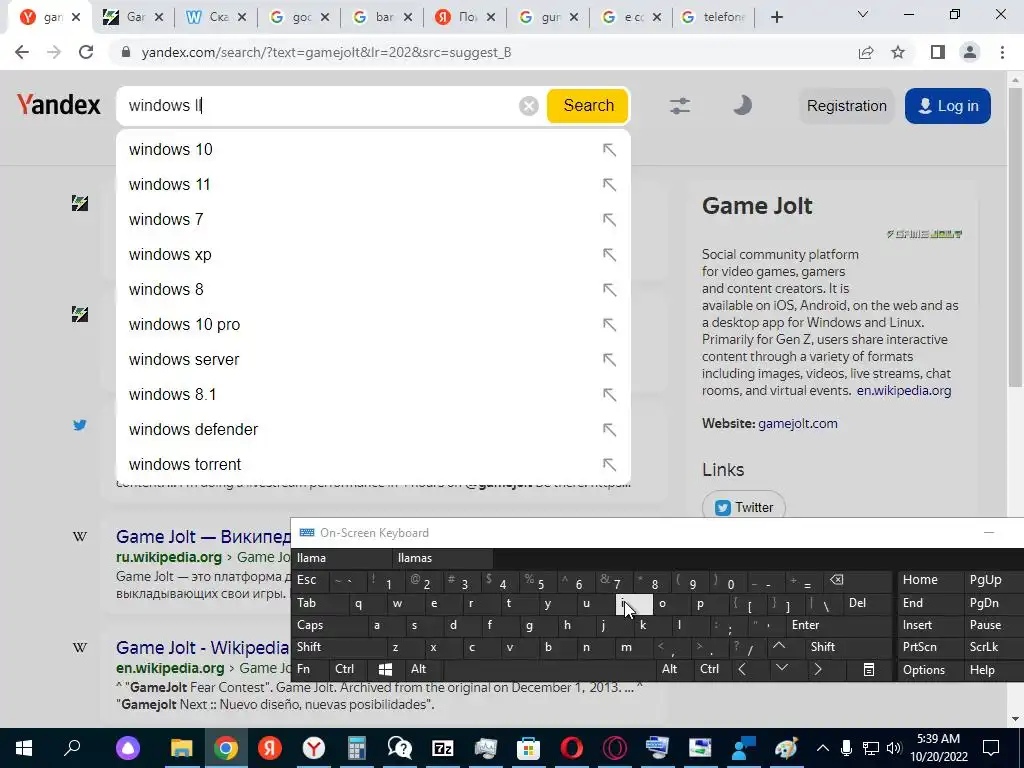The image size is (1024, 768).
Task: Open Chrome profile avatar
Action: pyautogui.click(x=970, y=52)
